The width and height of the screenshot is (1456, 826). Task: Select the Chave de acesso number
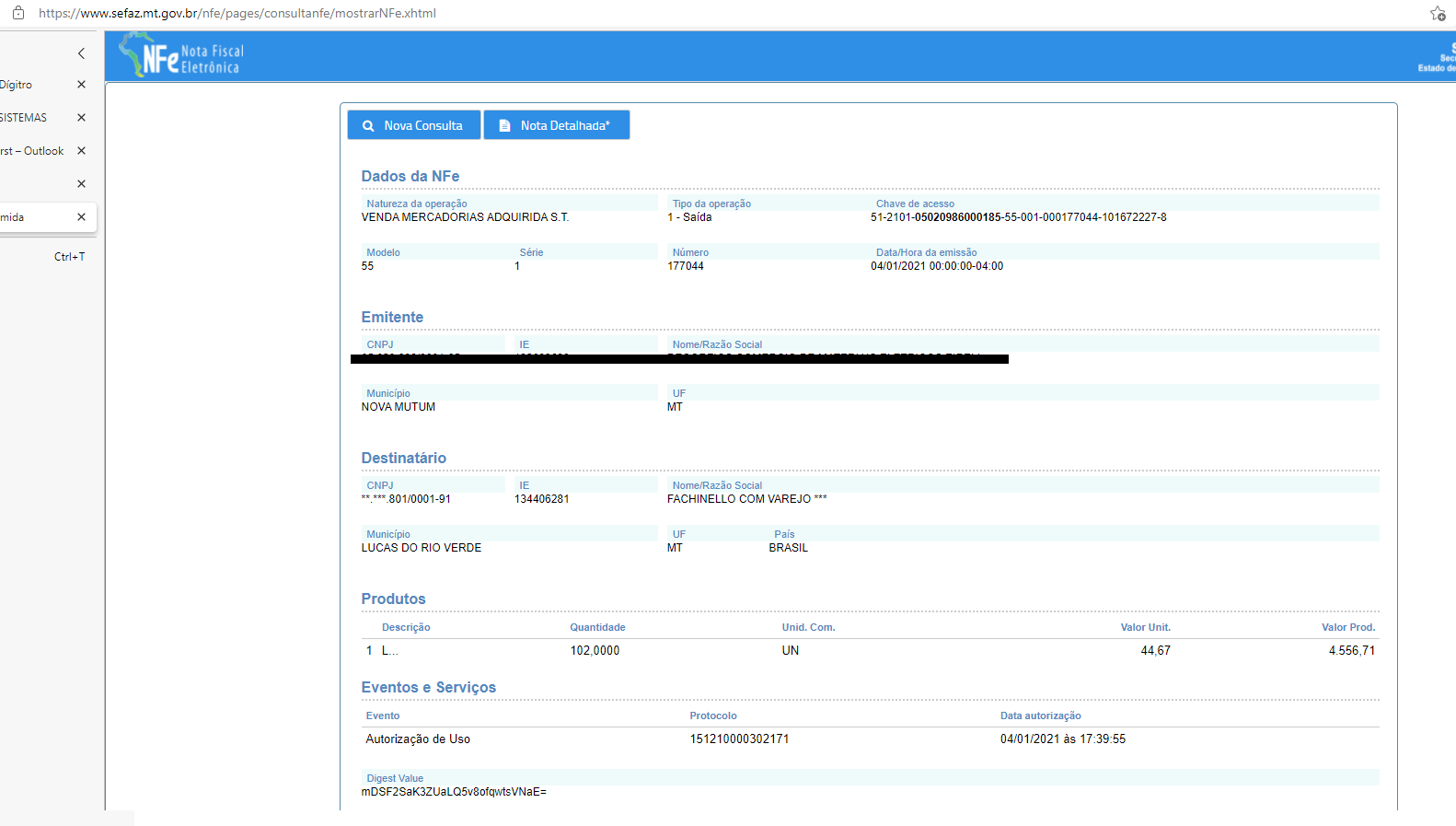tap(1019, 217)
